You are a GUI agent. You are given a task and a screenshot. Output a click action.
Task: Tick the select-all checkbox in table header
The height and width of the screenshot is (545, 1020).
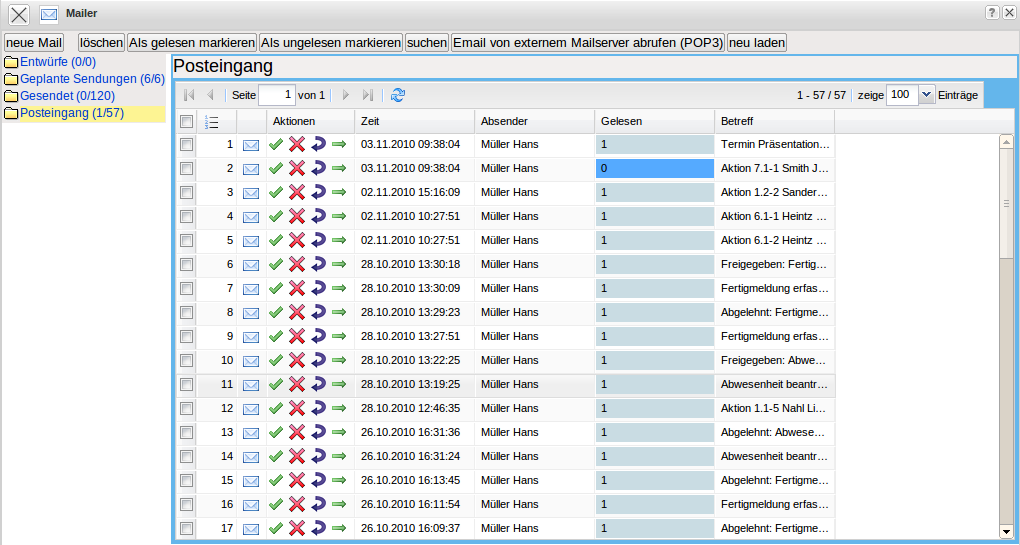pos(186,121)
